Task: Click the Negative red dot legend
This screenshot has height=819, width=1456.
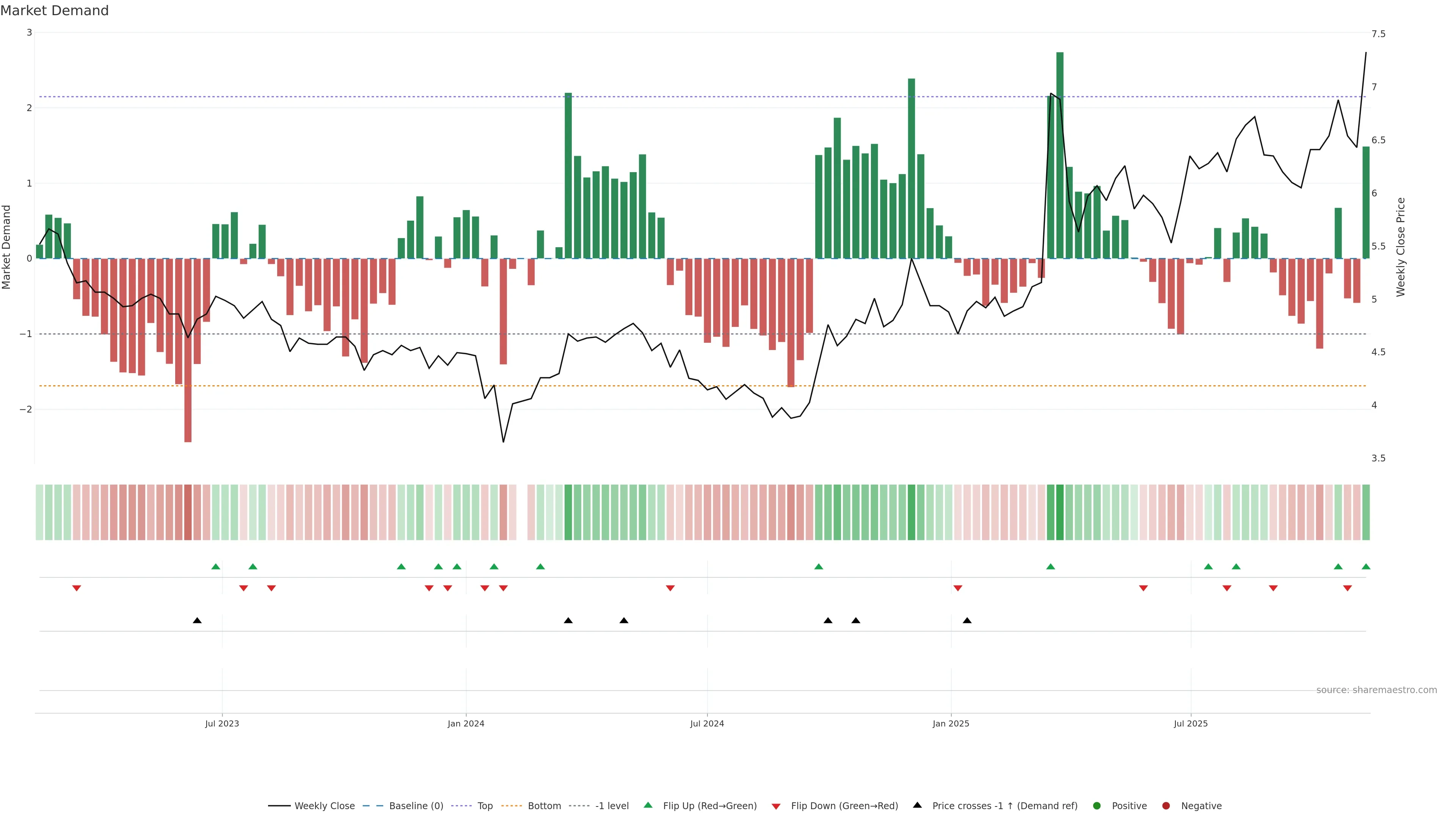Action: pos(1166,806)
